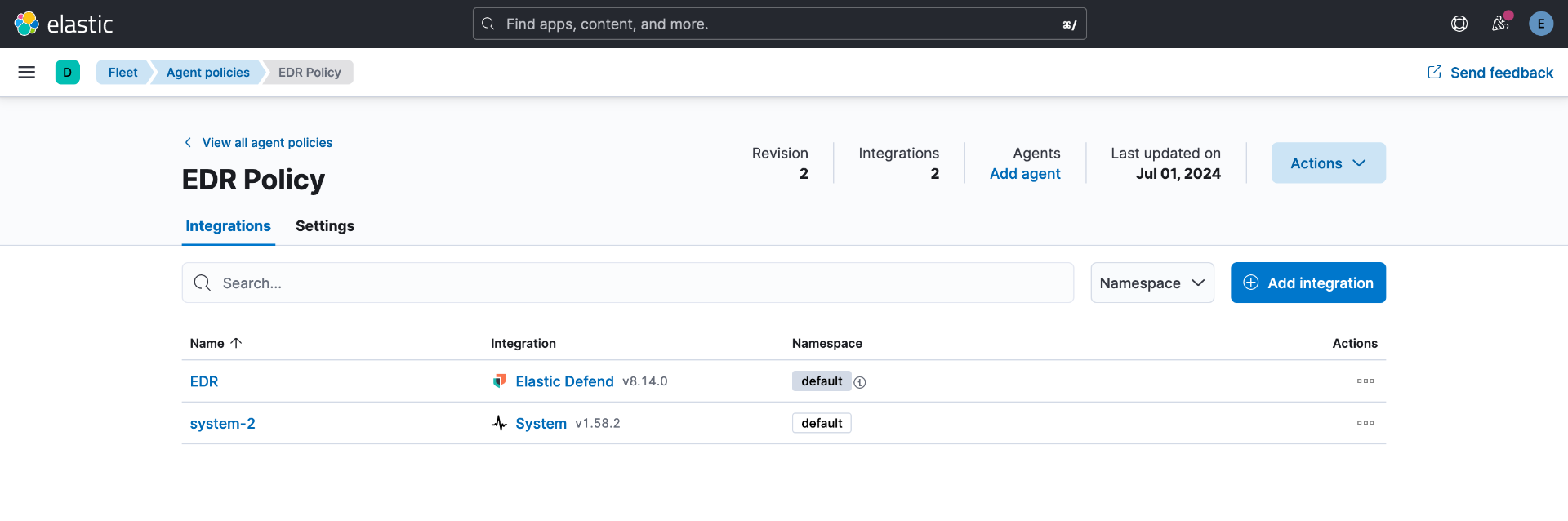Open the main navigation hamburger menu
The height and width of the screenshot is (521, 1568).
click(27, 73)
